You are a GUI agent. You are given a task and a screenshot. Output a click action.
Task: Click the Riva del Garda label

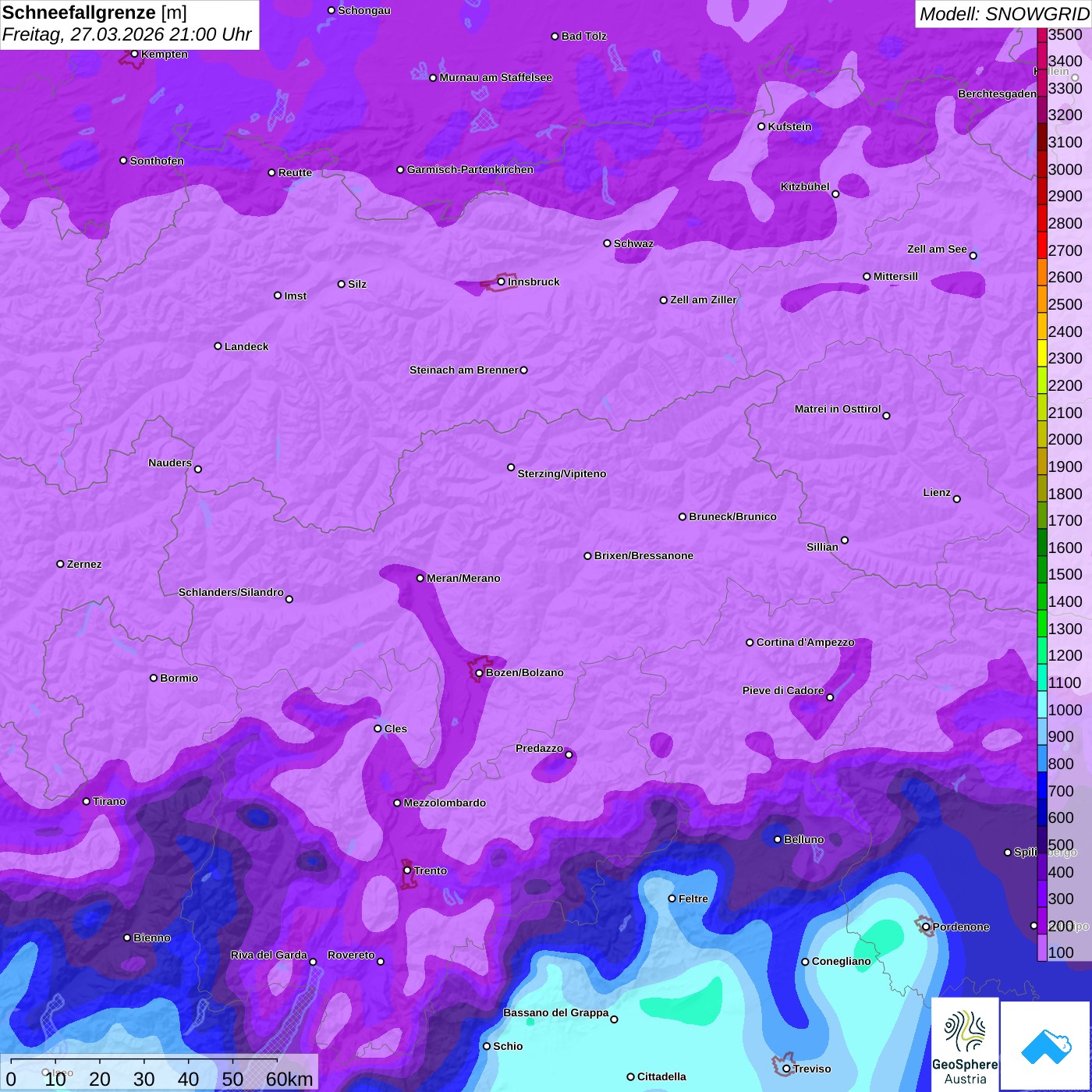click(269, 955)
